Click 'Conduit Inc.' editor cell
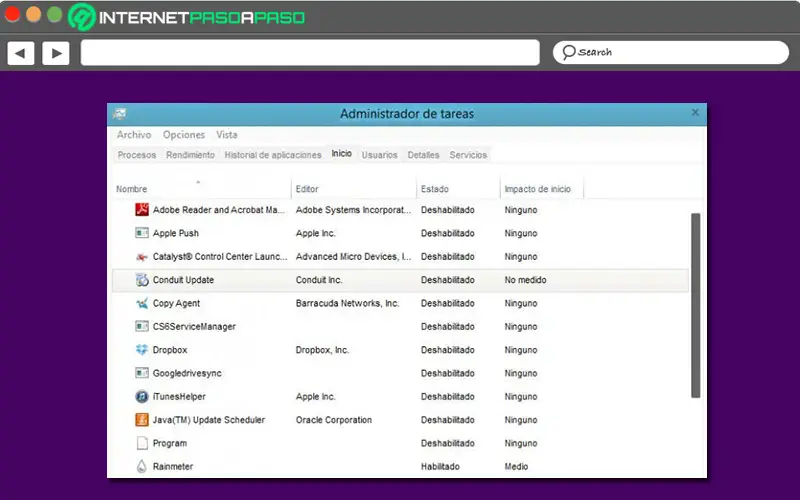Screen dimensions: 800x500 (319, 280)
